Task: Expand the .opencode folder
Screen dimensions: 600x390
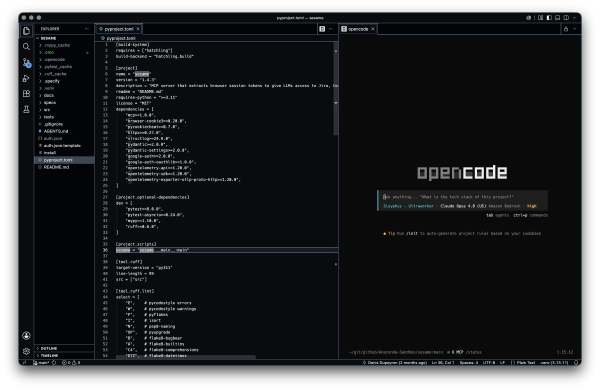Action: [64, 60]
